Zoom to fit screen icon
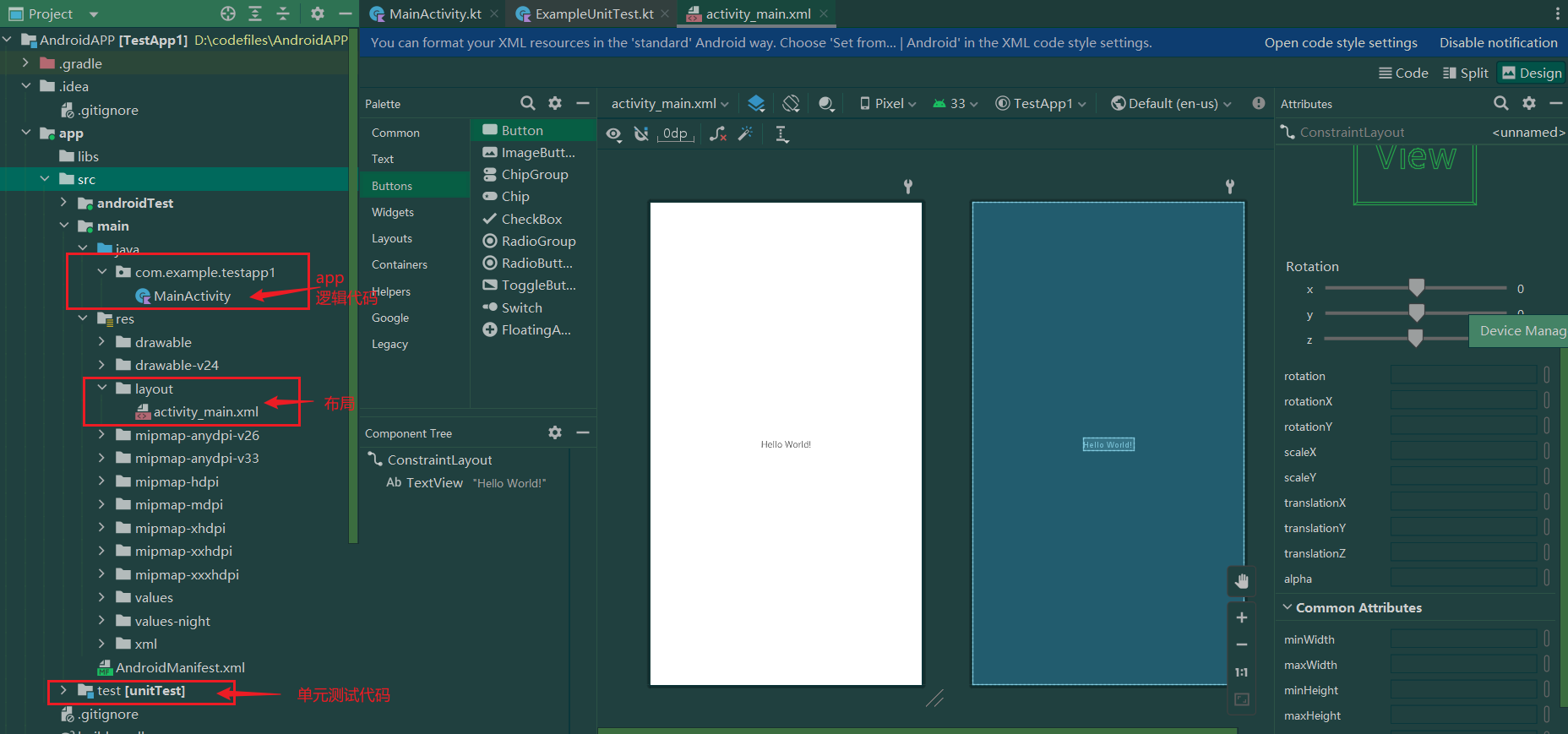Screen dimensions: 1568x734 coord(1242,699)
